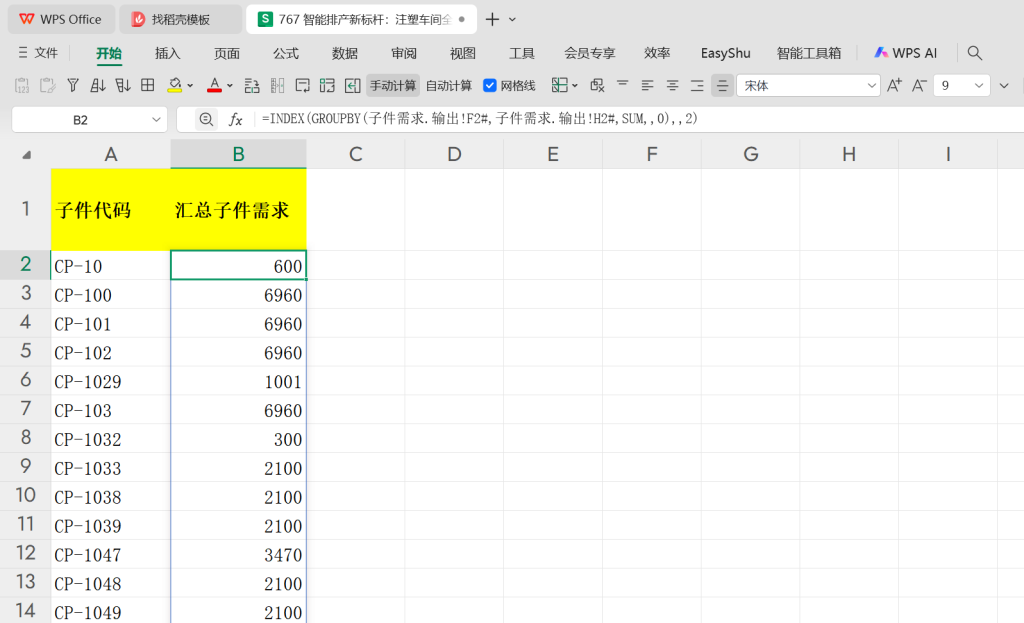Click the 汇总子件需求 header cell
This screenshot has width=1024, height=623.
238,210
